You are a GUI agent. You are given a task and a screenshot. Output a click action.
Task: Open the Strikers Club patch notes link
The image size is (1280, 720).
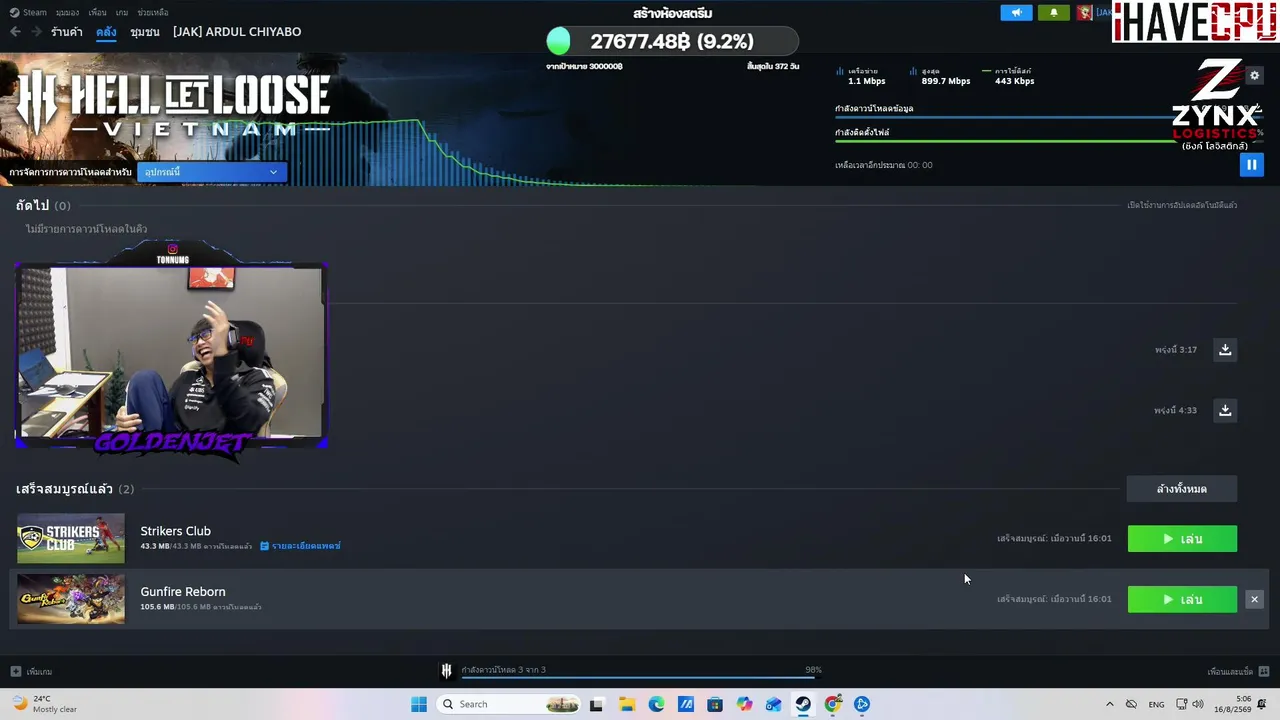coord(301,546)
